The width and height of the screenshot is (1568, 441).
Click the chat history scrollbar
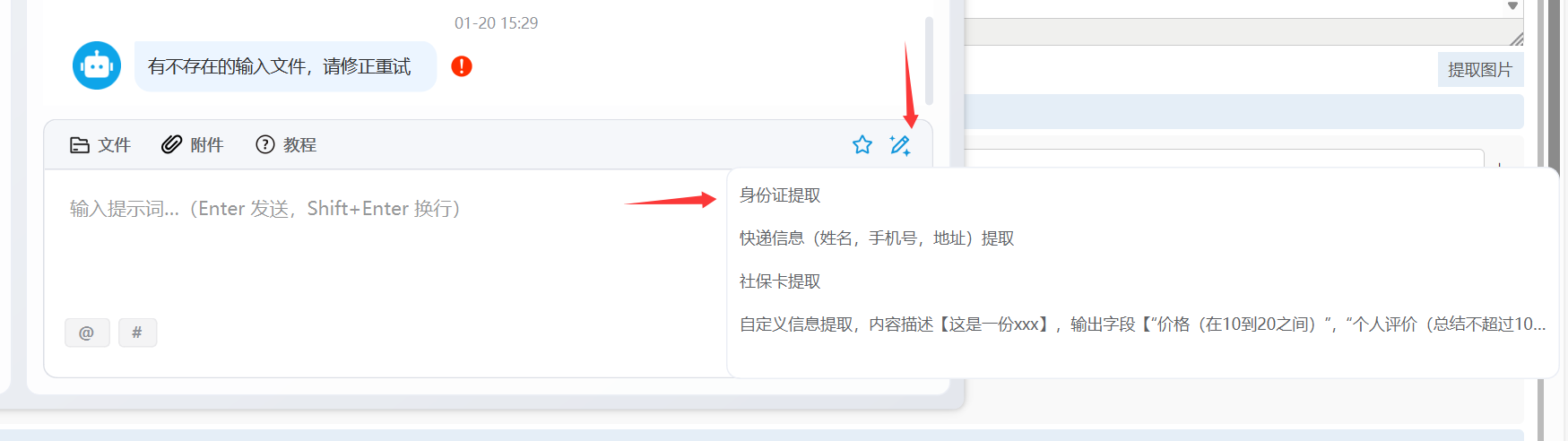click(x=930, y=61)
